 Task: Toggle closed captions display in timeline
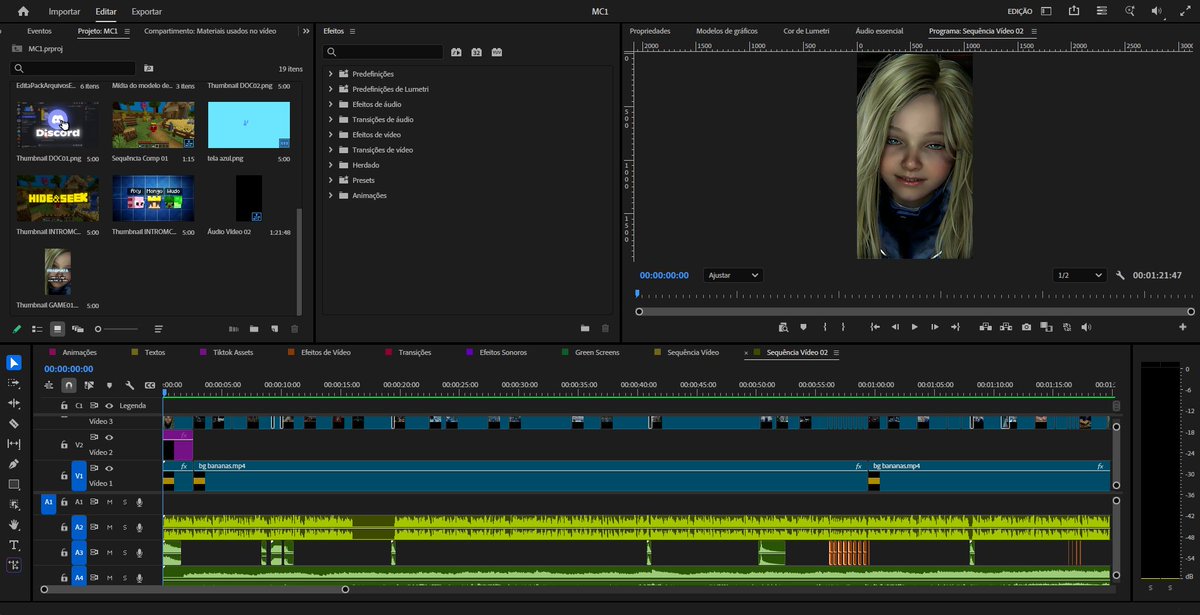[150, 385]
